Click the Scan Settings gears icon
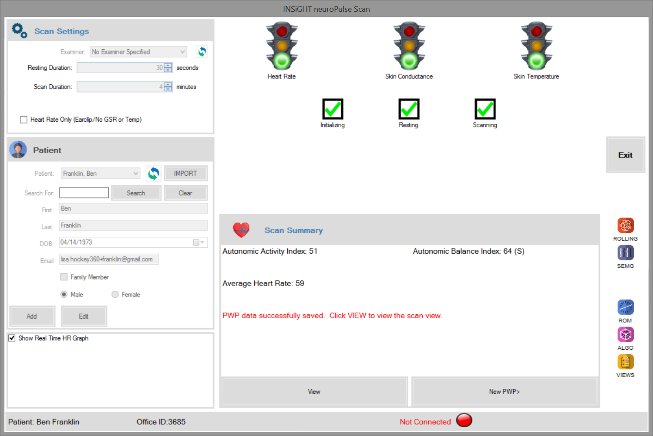 coord(19,30)
